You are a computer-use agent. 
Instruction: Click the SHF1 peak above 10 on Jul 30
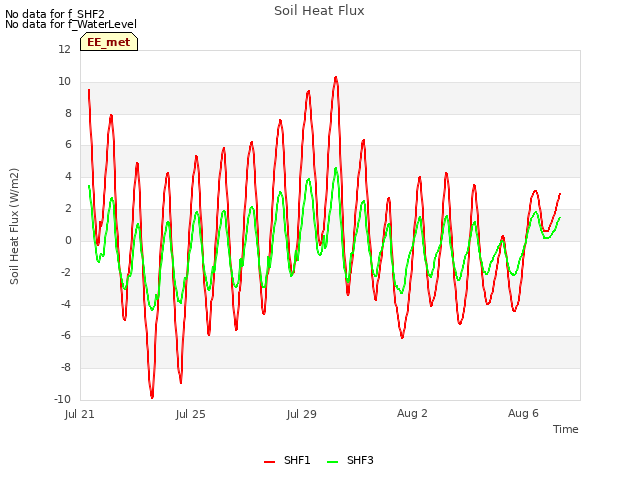coord(336,77)
